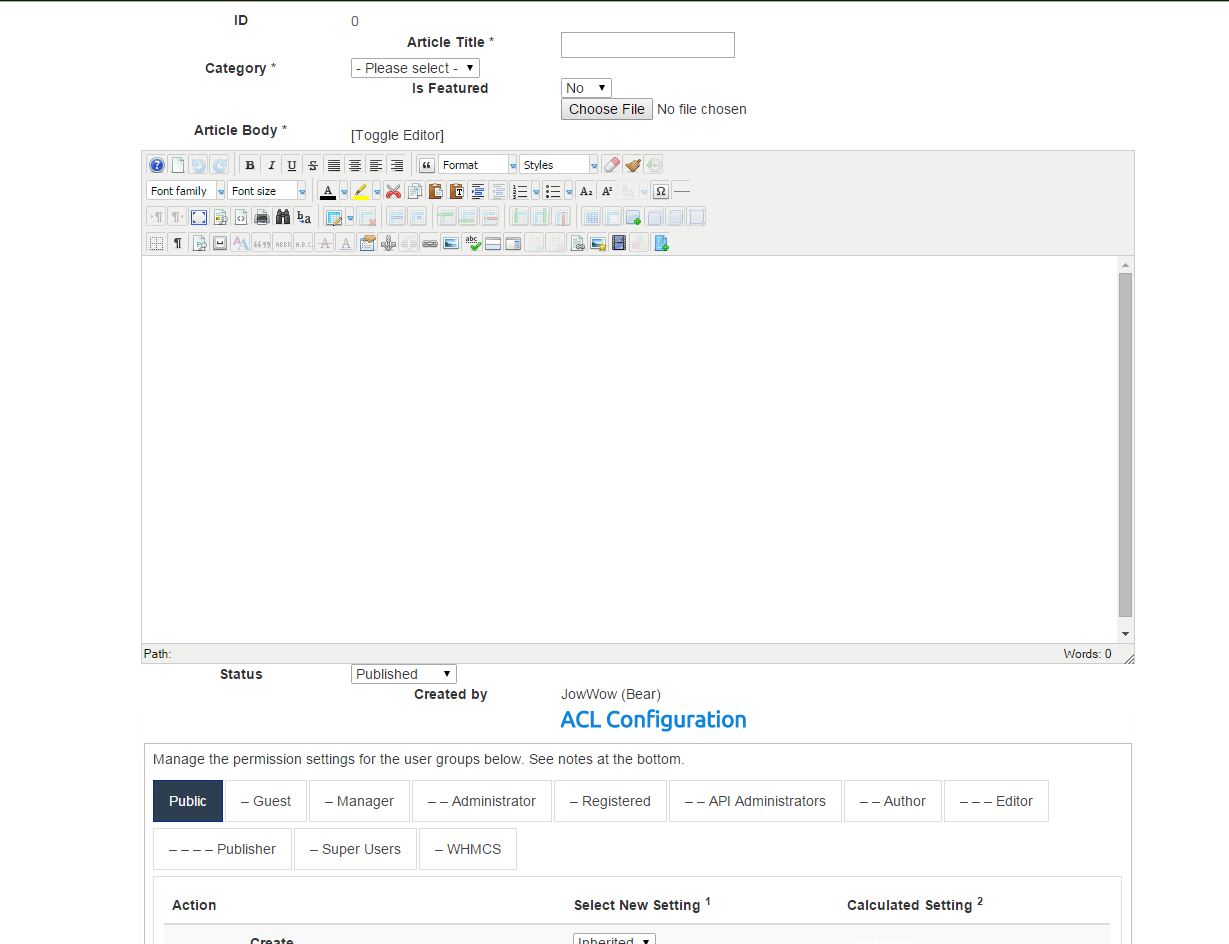The image size is (1229, 944).
Task: Switch to the API Administrators tab
Action: point(755,801)
